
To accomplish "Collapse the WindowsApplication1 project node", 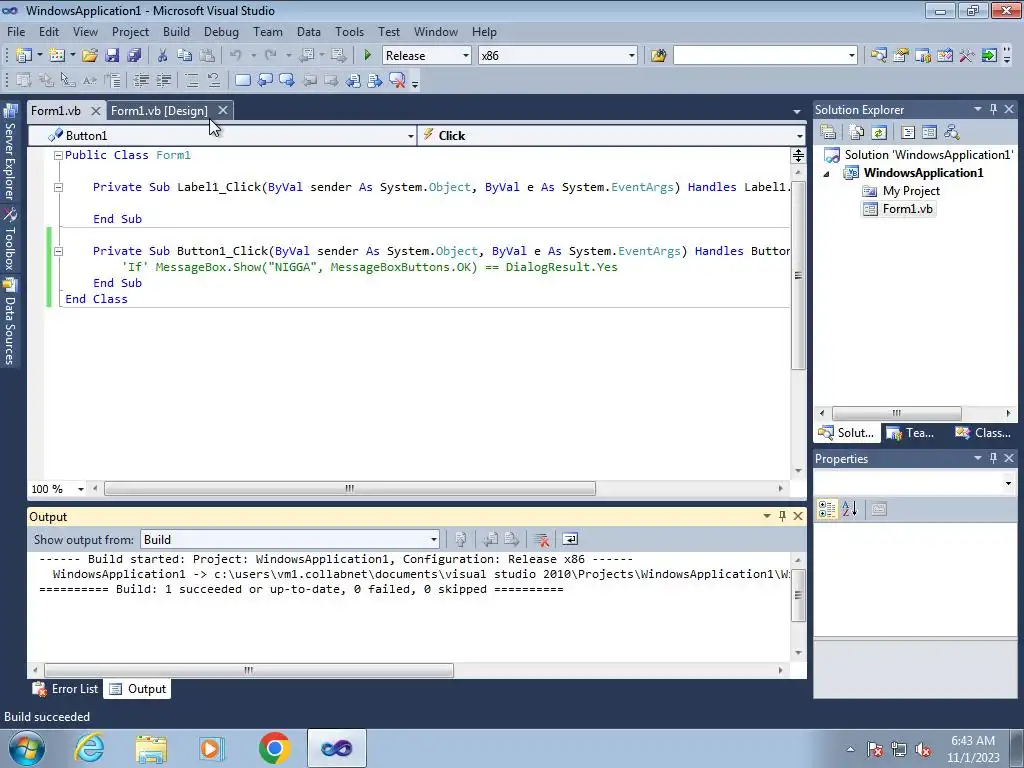I will 826,174.
